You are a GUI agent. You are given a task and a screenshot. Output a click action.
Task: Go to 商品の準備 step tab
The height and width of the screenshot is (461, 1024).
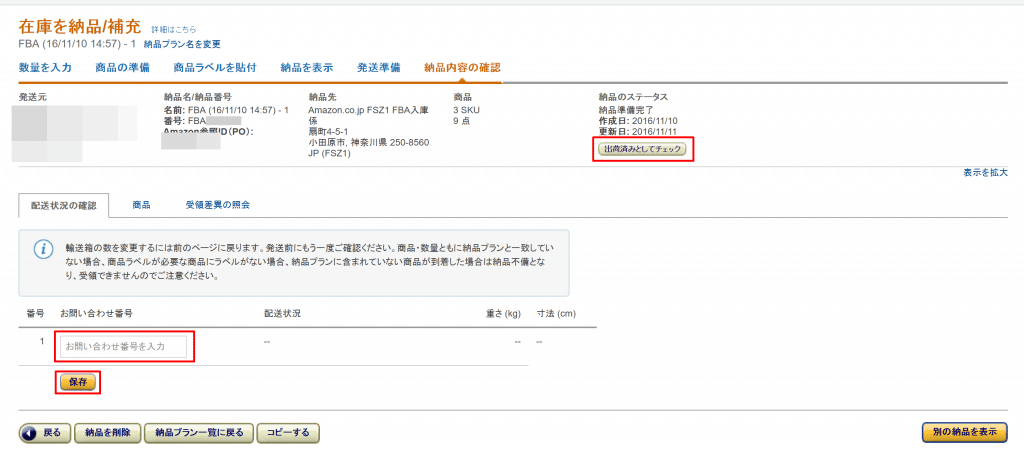122,67
